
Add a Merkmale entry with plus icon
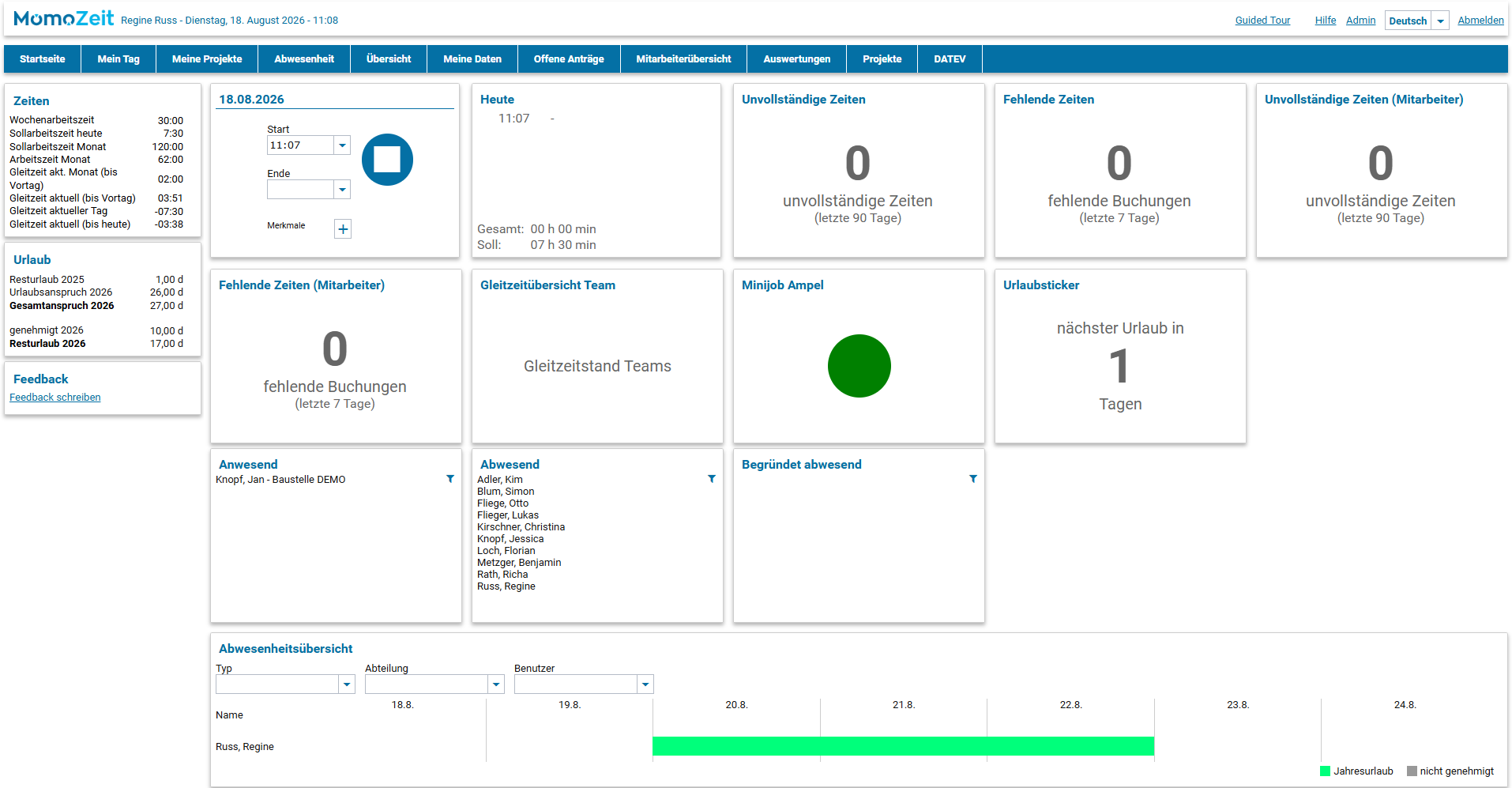pos(343,229)
